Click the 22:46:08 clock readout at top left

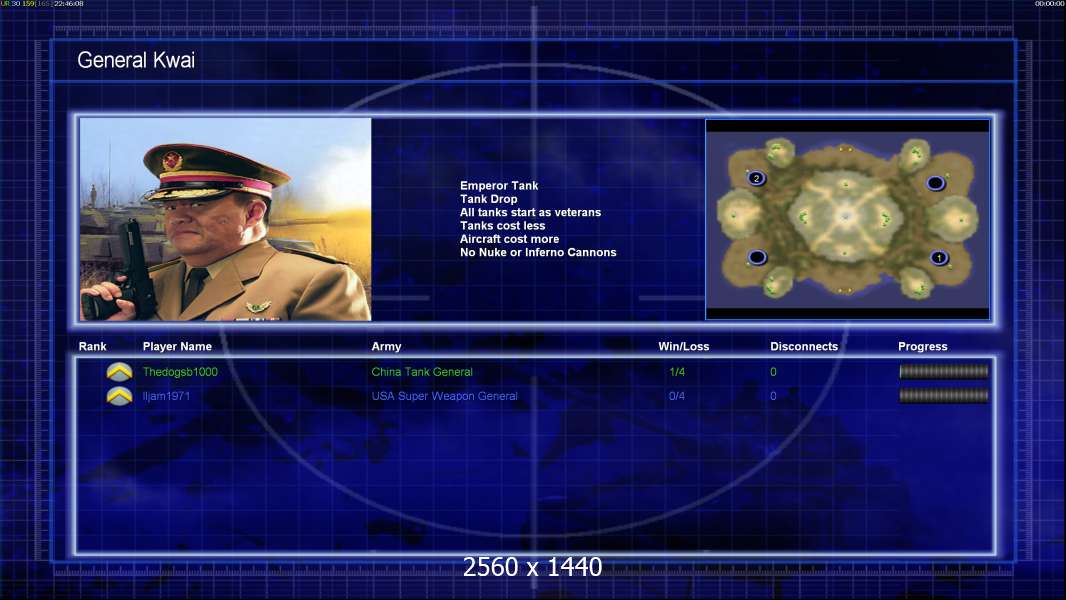(69, 4)
